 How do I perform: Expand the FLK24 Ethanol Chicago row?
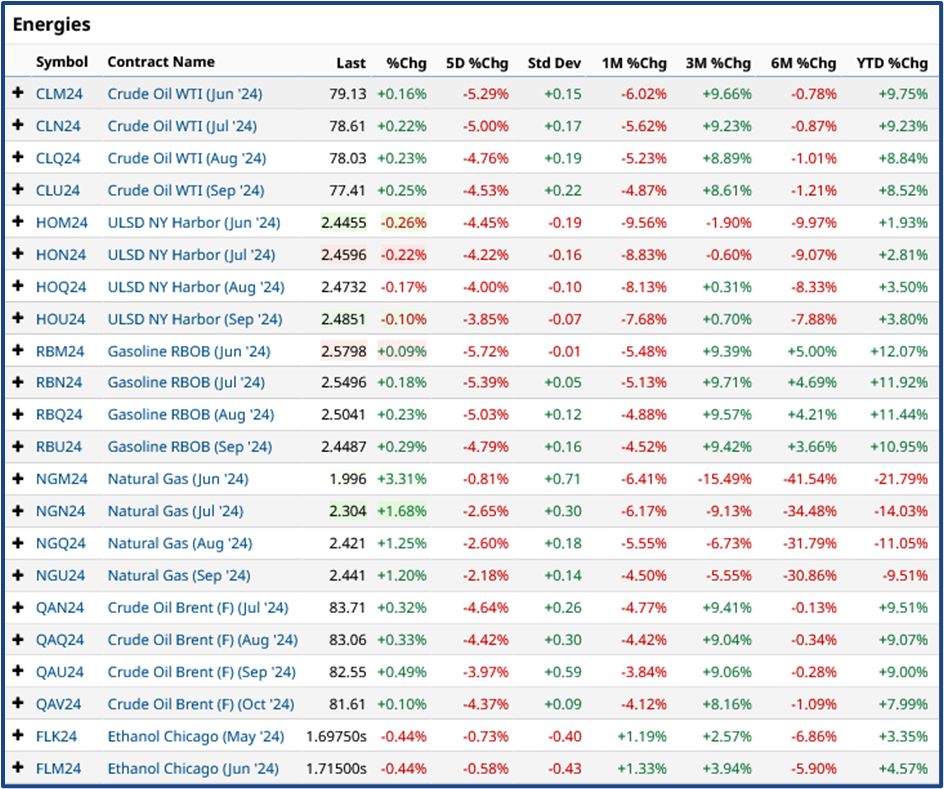click(x=20, y=736)
